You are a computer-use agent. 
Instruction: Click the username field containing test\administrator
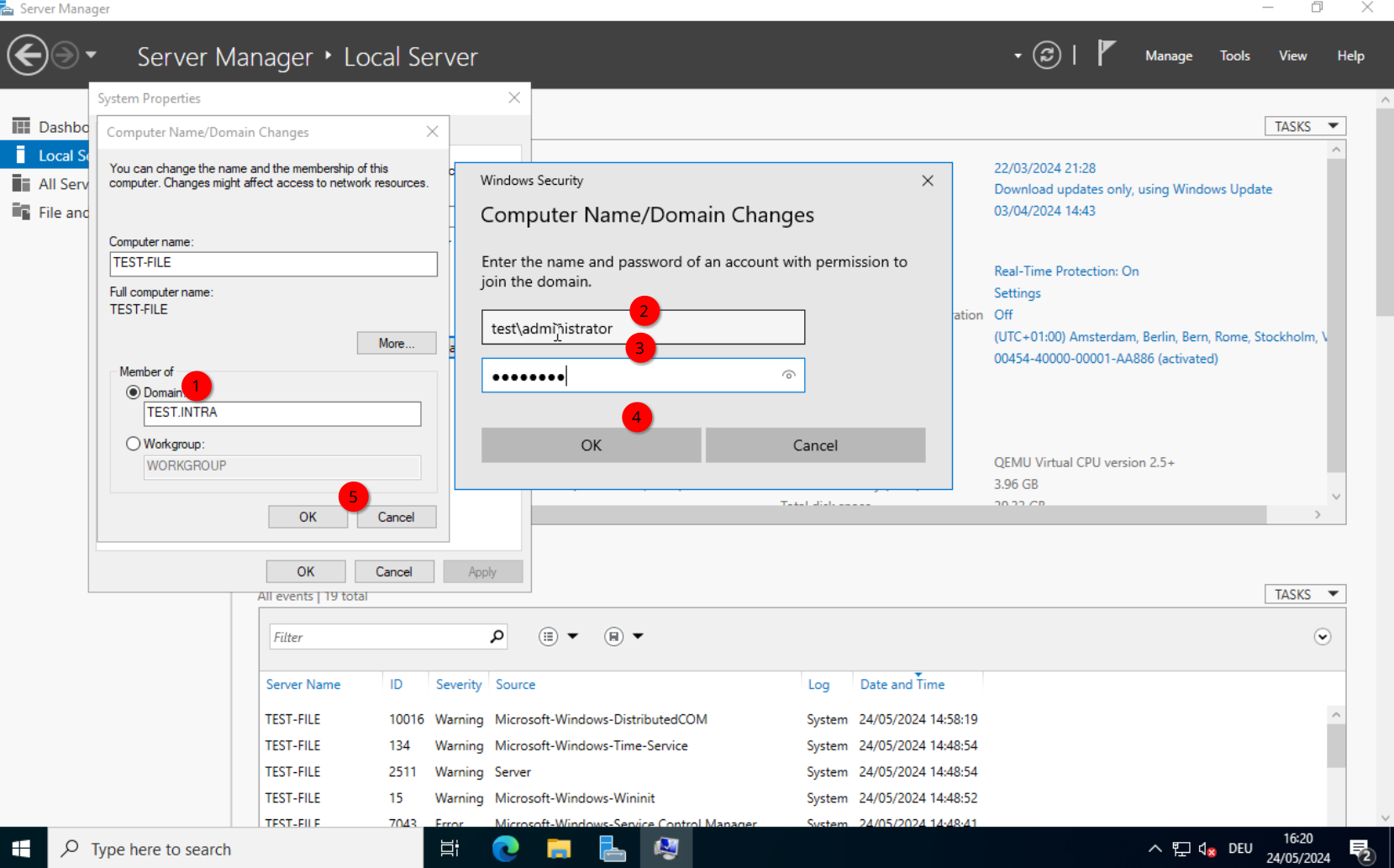(x=643, y=328)
